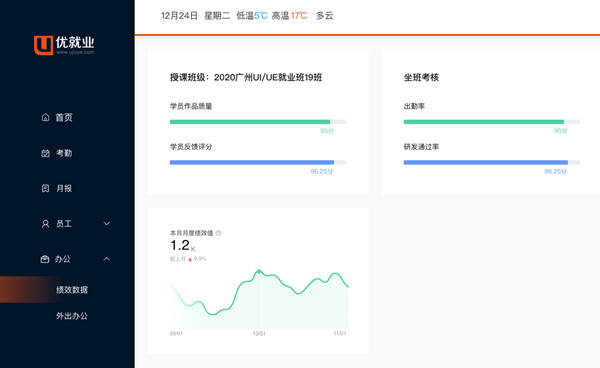Click the 授课班级 class title text
The height and width of the screenshot is (368, 600).
pos(246,77)
